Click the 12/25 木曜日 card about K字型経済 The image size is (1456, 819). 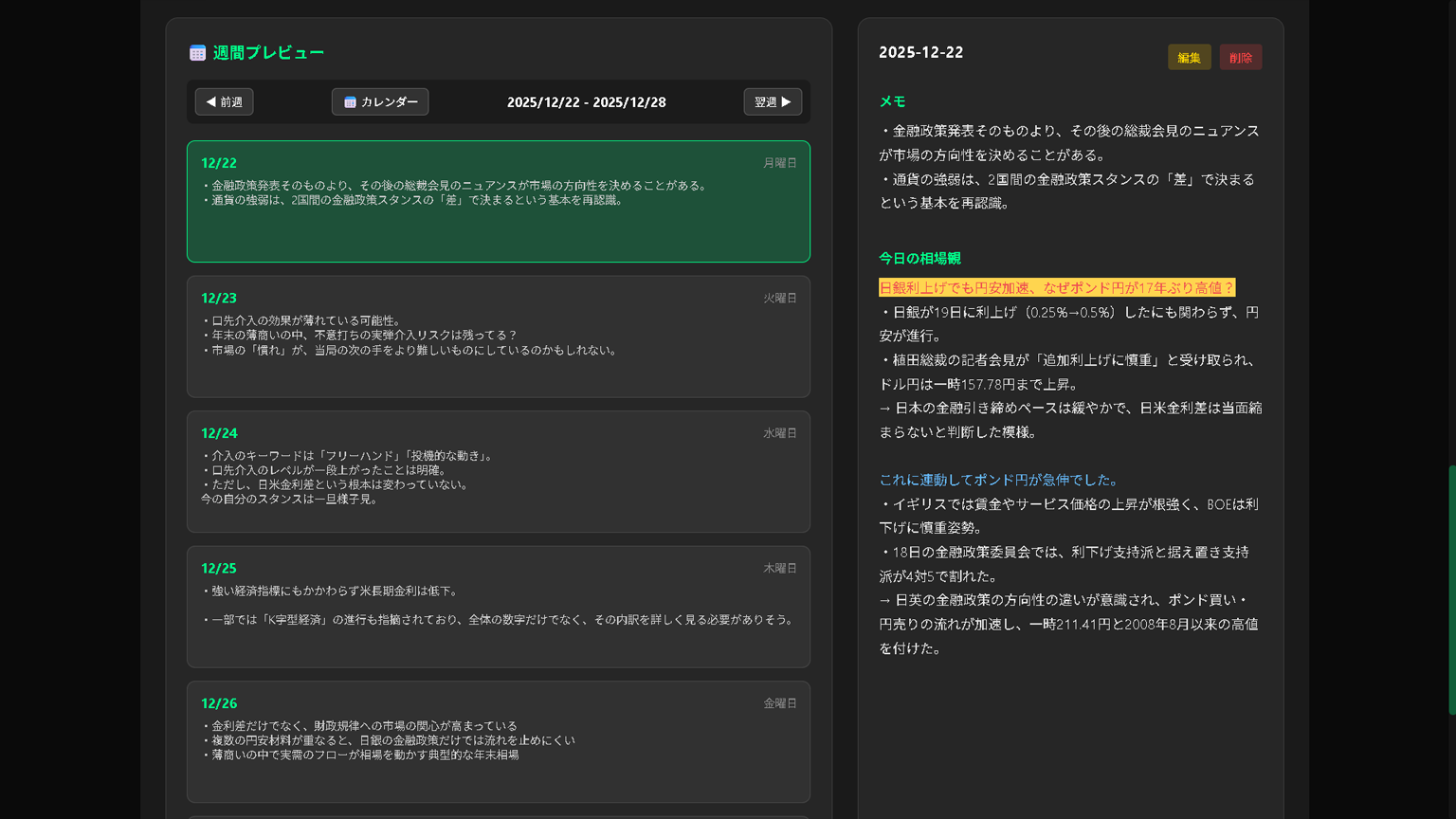[498, 607]
